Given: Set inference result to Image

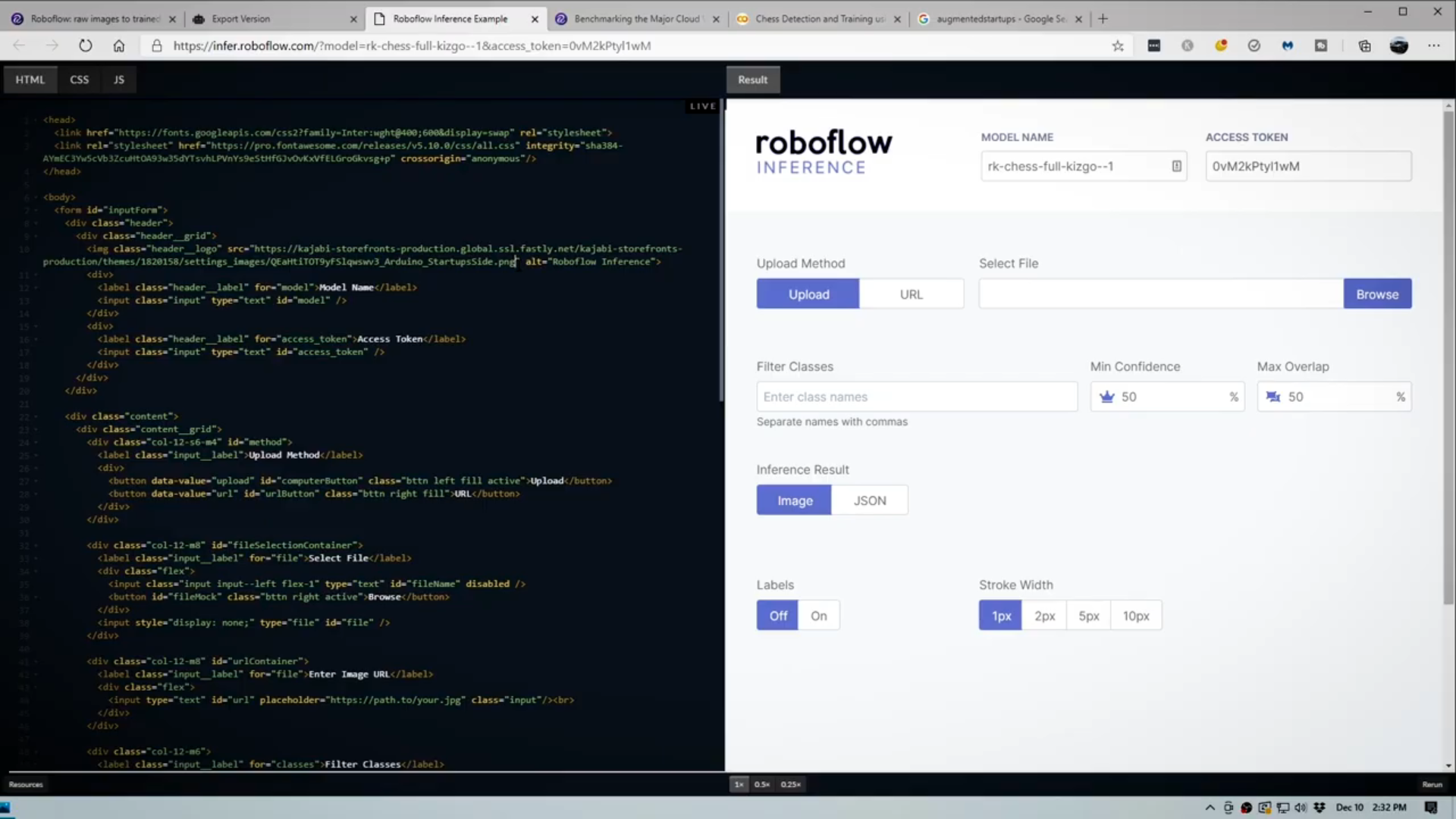Looking at the screenshot, I should (794, 500).
